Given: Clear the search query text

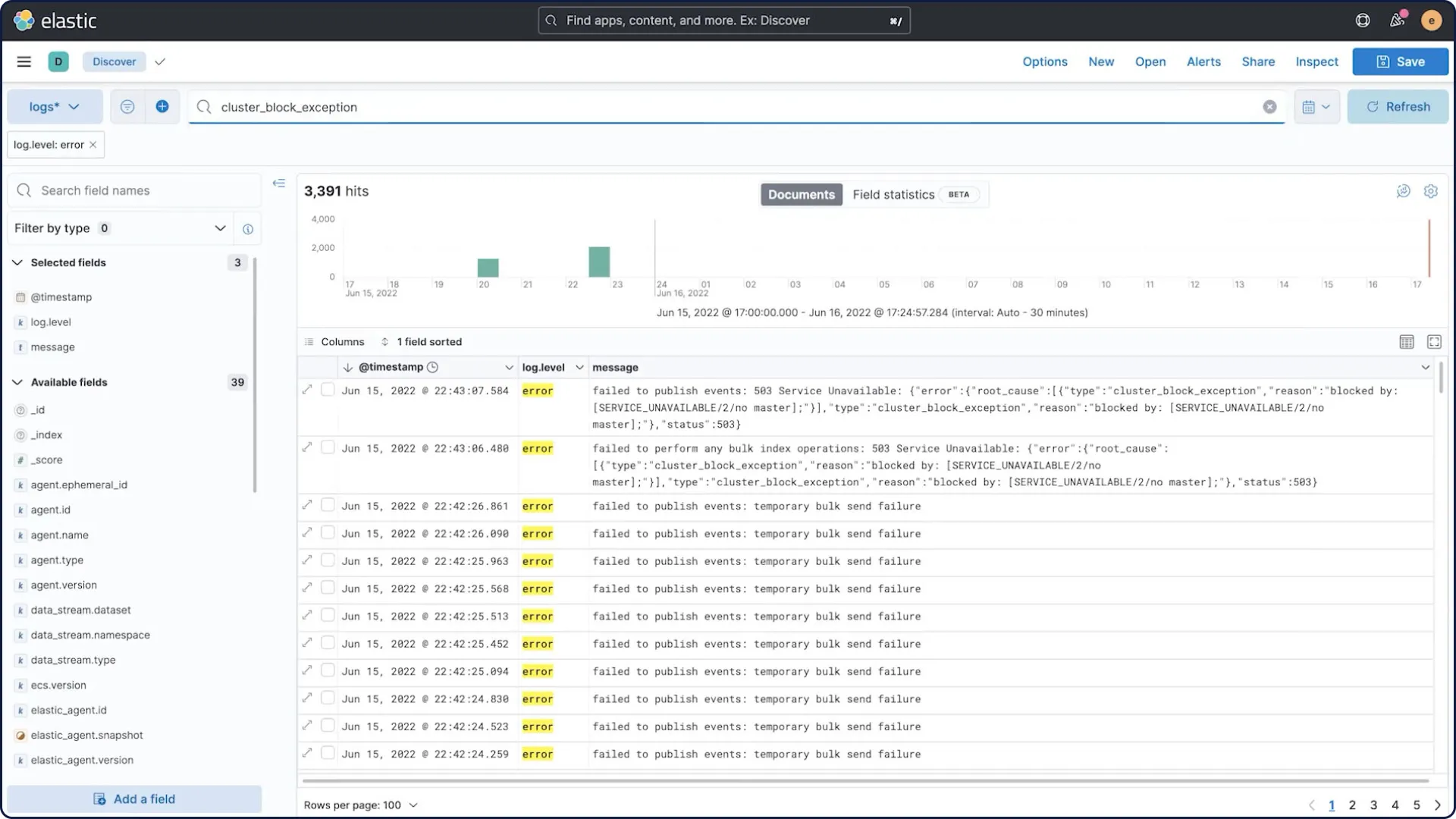Looking at the screenshot, I should point(1269,107).
